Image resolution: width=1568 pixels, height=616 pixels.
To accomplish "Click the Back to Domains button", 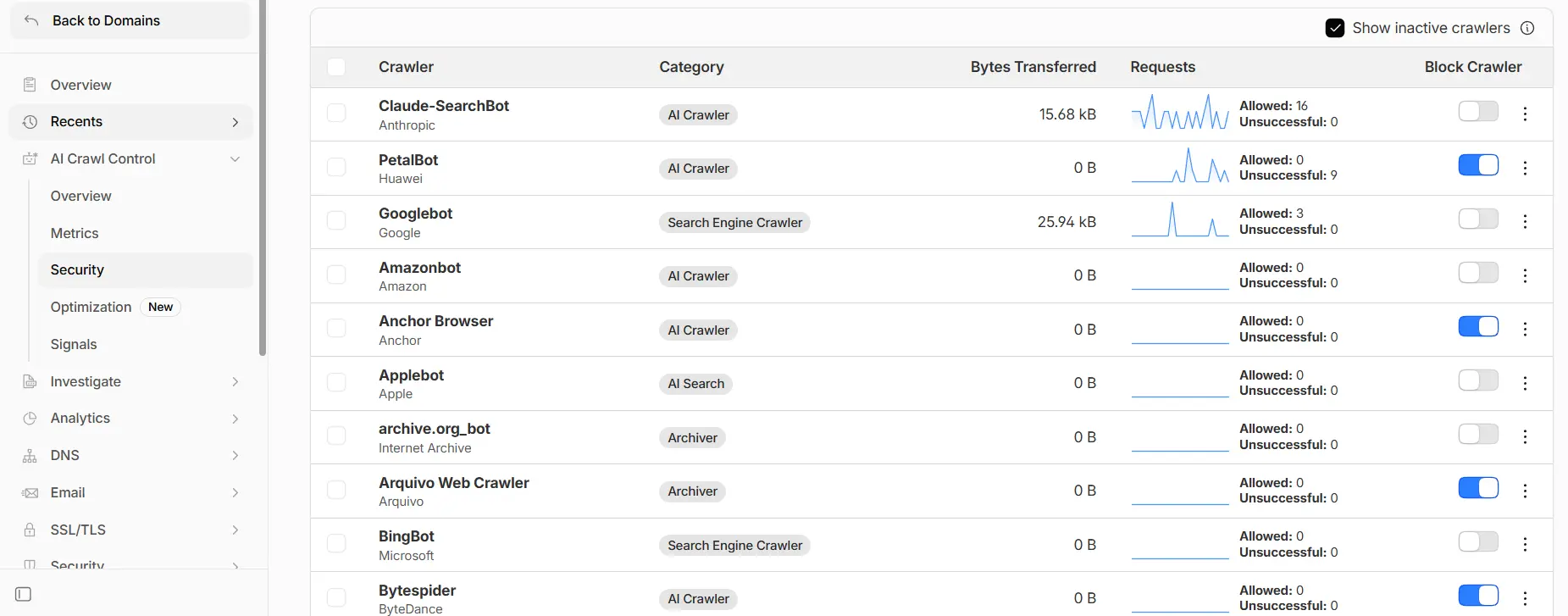I will click(x=130, y=20).
